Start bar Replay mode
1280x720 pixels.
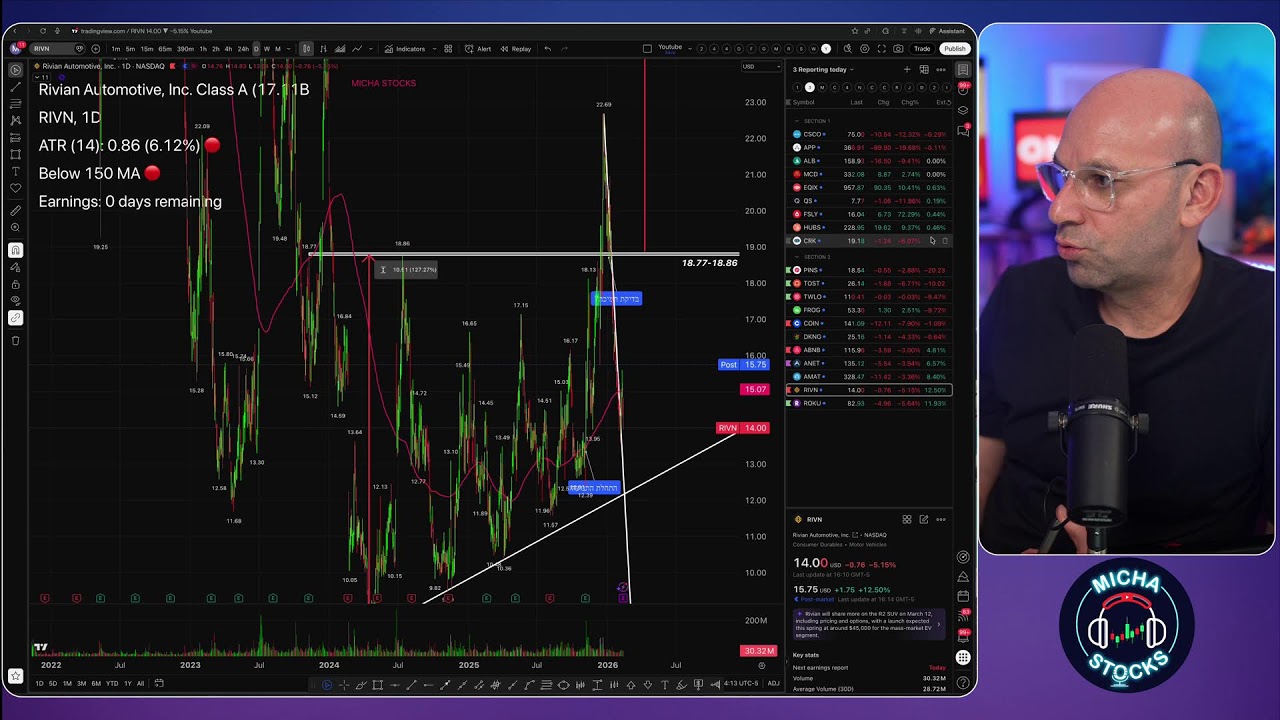tap(516, 49)
